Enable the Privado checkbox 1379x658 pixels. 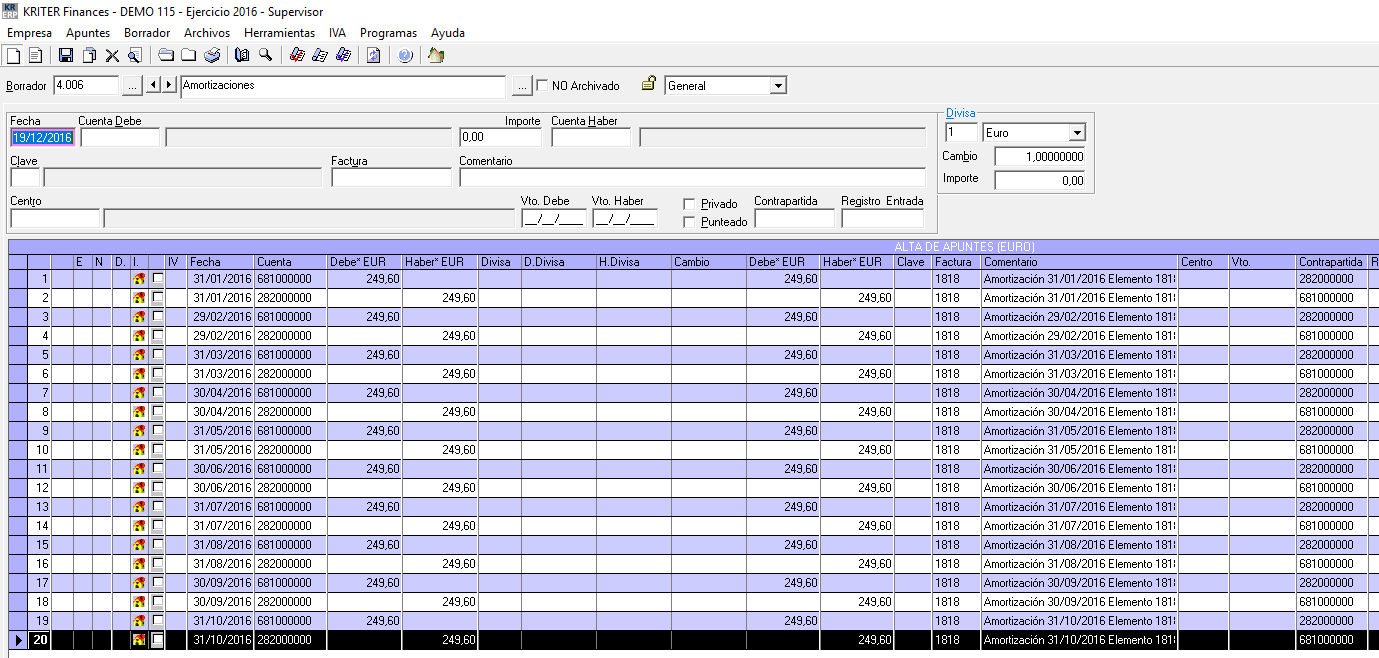689,204
